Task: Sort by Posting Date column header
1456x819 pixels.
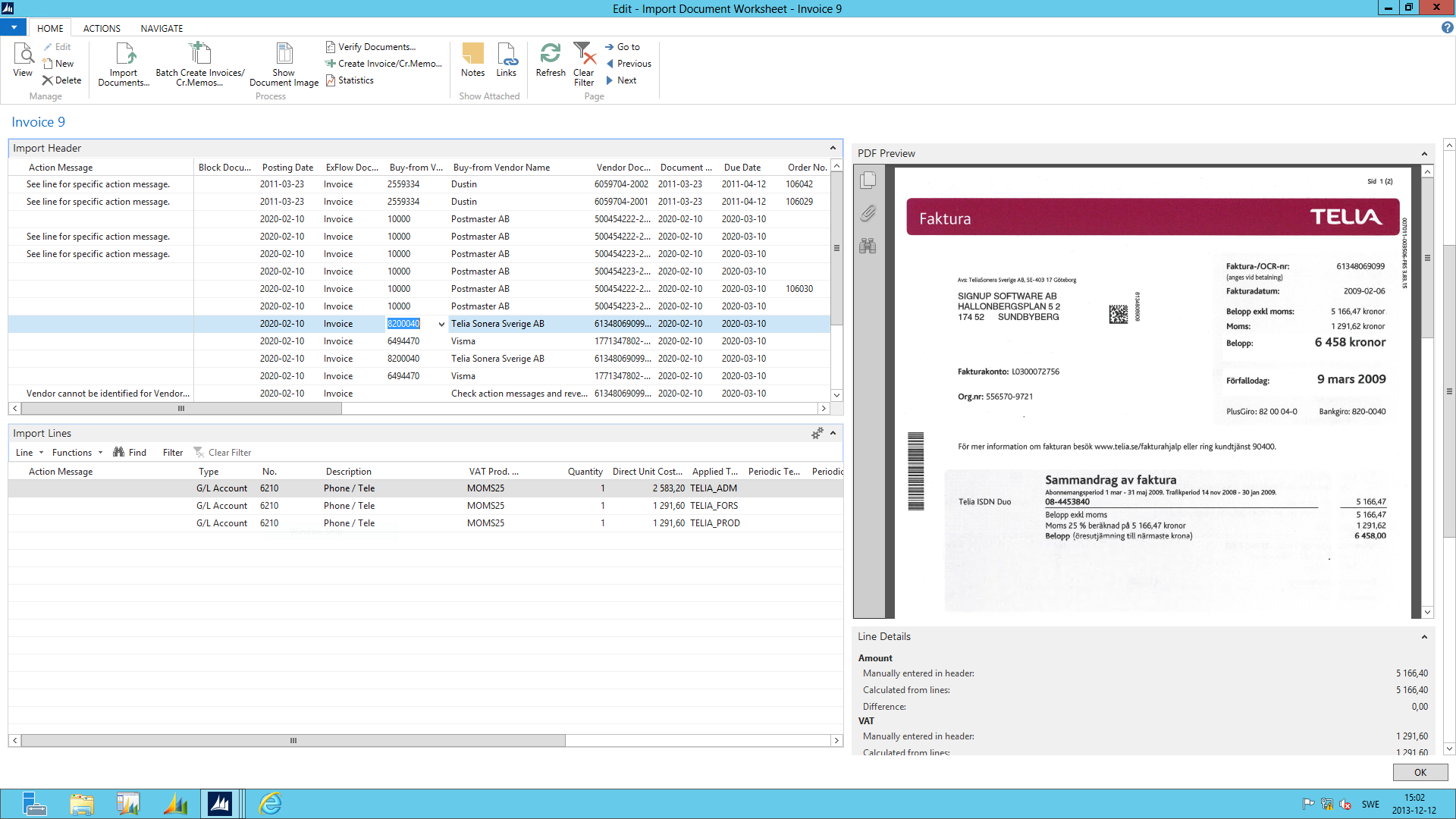Action: 288,168
